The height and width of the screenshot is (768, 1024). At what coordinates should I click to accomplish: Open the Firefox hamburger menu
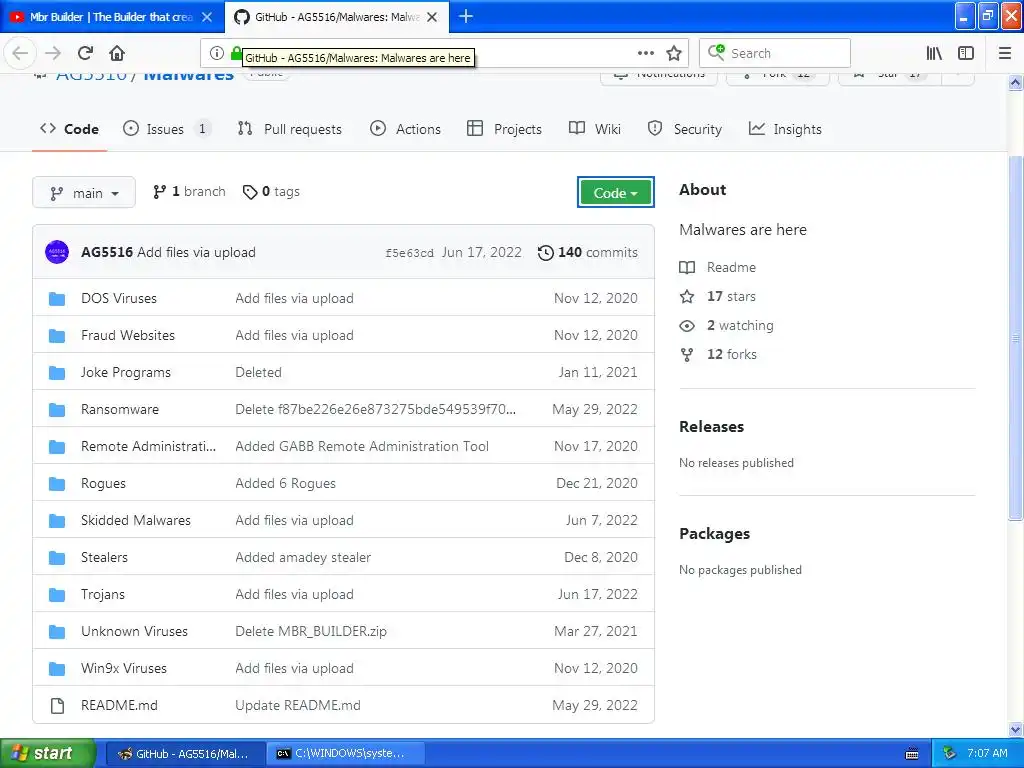[1005, 53]
